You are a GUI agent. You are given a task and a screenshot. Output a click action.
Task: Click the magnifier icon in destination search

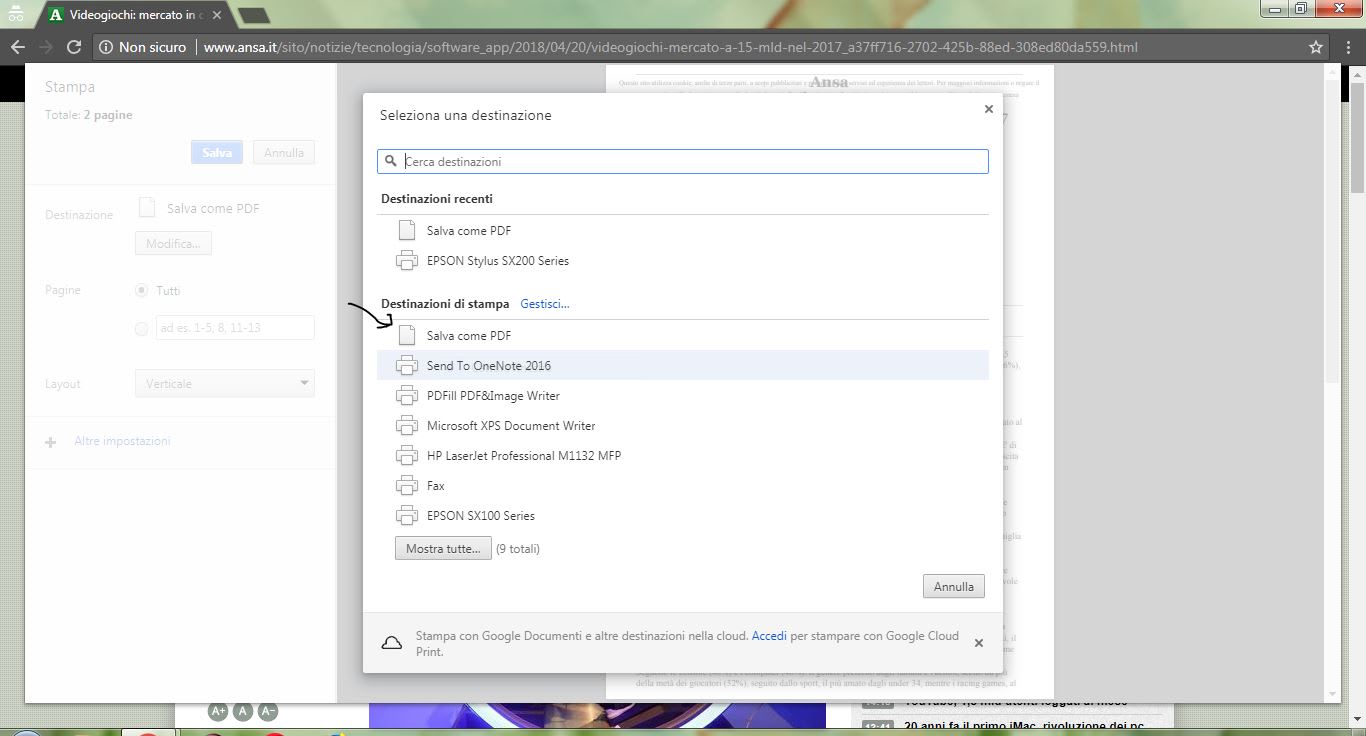[391, 161]
